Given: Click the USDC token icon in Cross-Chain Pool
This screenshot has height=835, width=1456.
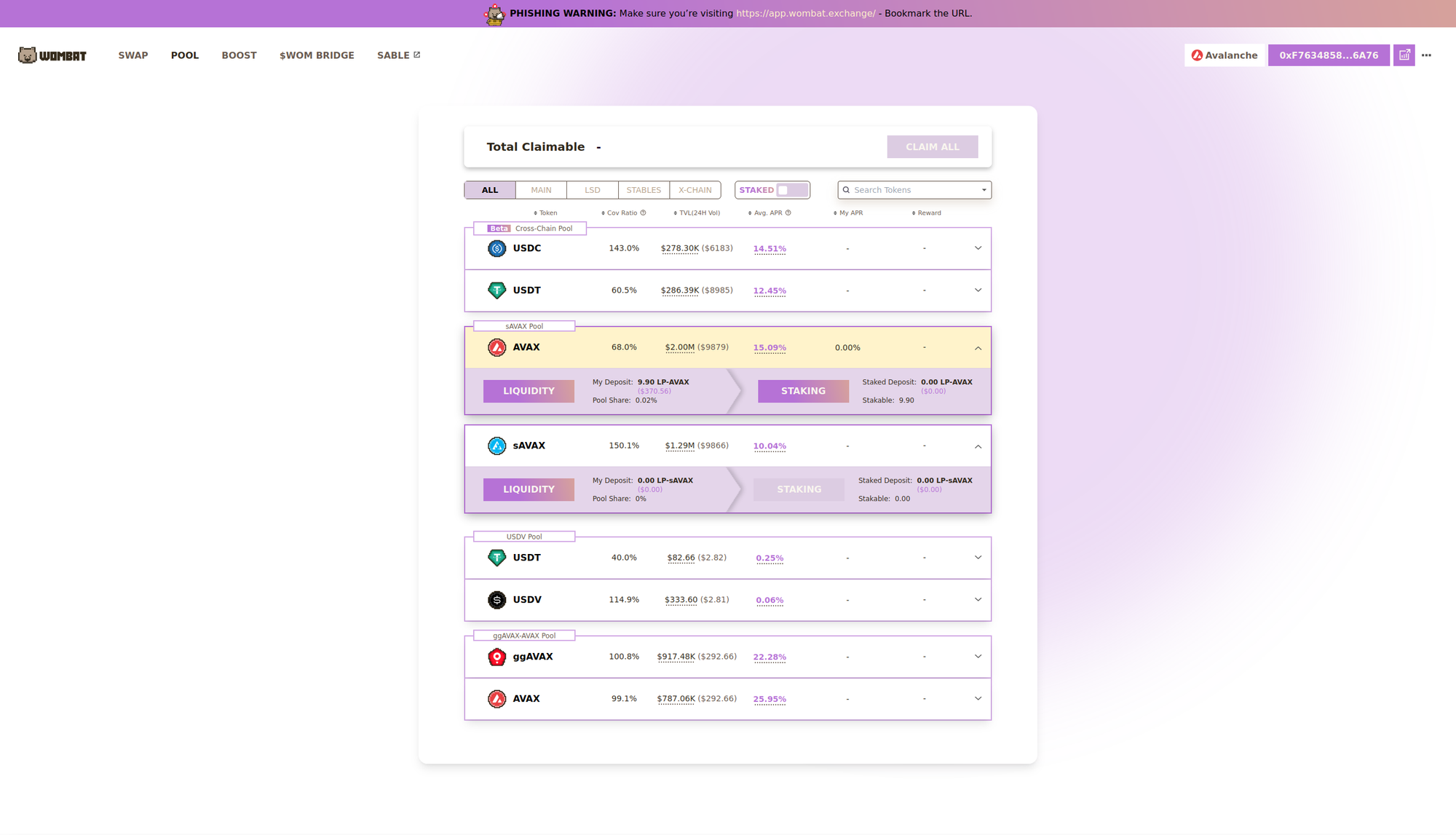Looking at the screenshot, I should tap(497, 248).
